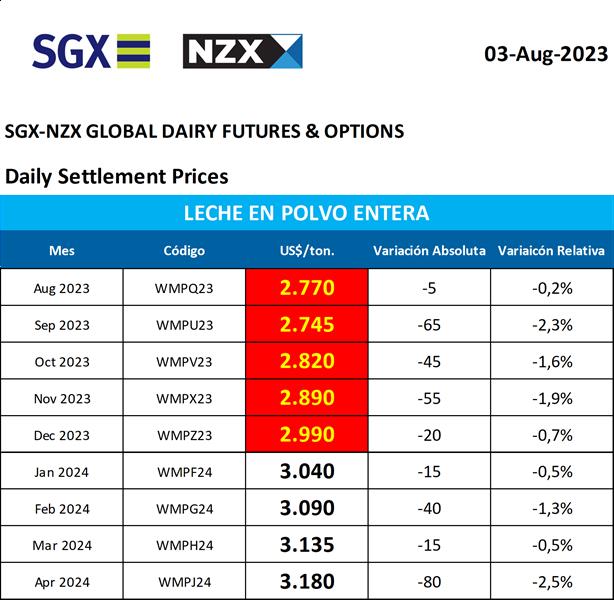The image size is (614, 600).
Task: Click the WMPV23 contract code
Action: coord(185,362)
